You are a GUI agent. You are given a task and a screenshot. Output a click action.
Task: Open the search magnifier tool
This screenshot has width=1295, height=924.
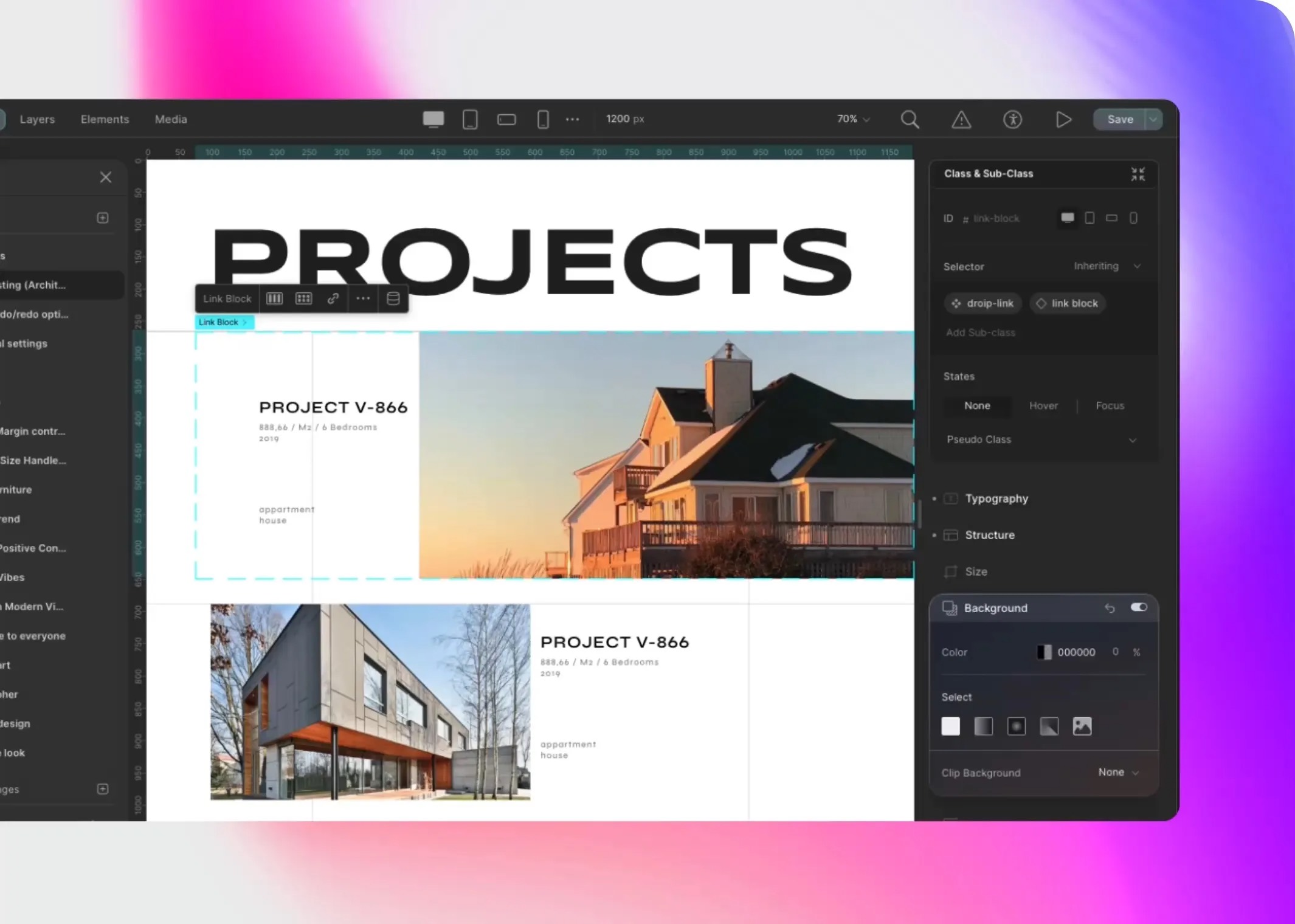click(x=910, y=119)
